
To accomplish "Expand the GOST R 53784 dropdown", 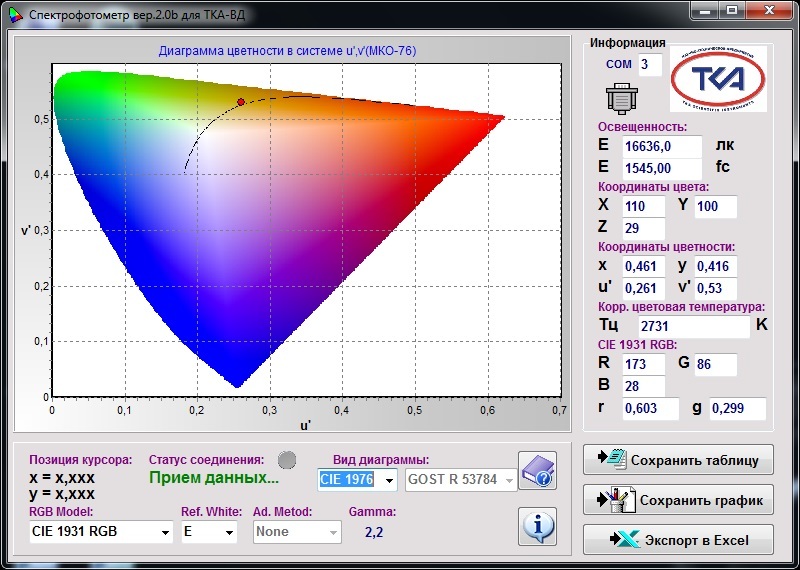I will pos(510,481).
